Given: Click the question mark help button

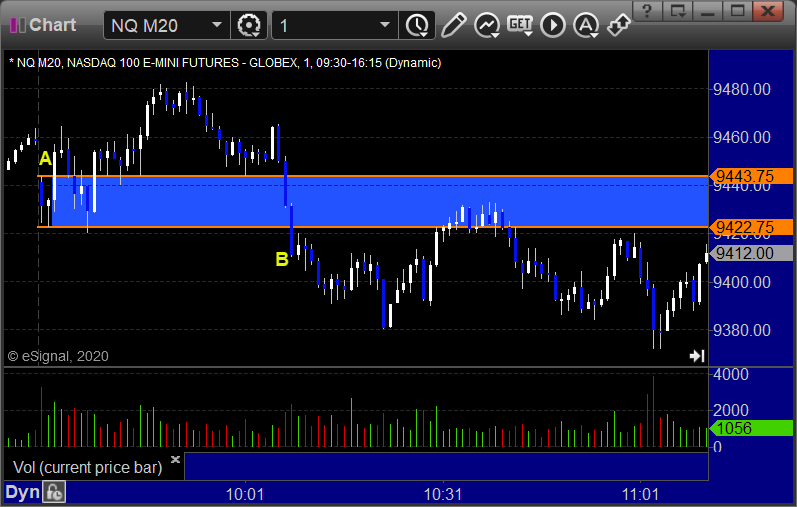Looking at the screenshot, I should coord(647,10).
